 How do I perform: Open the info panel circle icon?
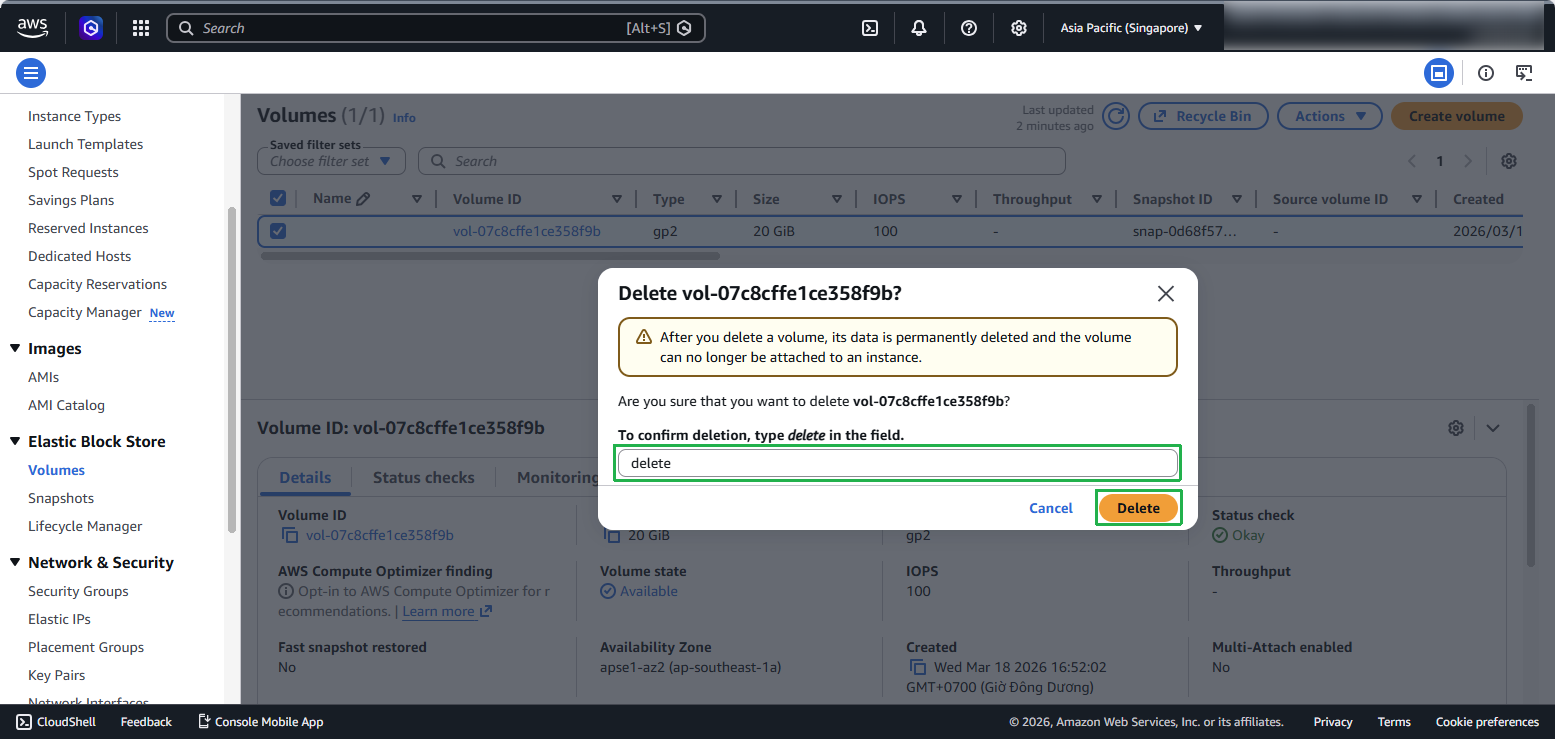pyautogui.click(x=1486, y=72)
